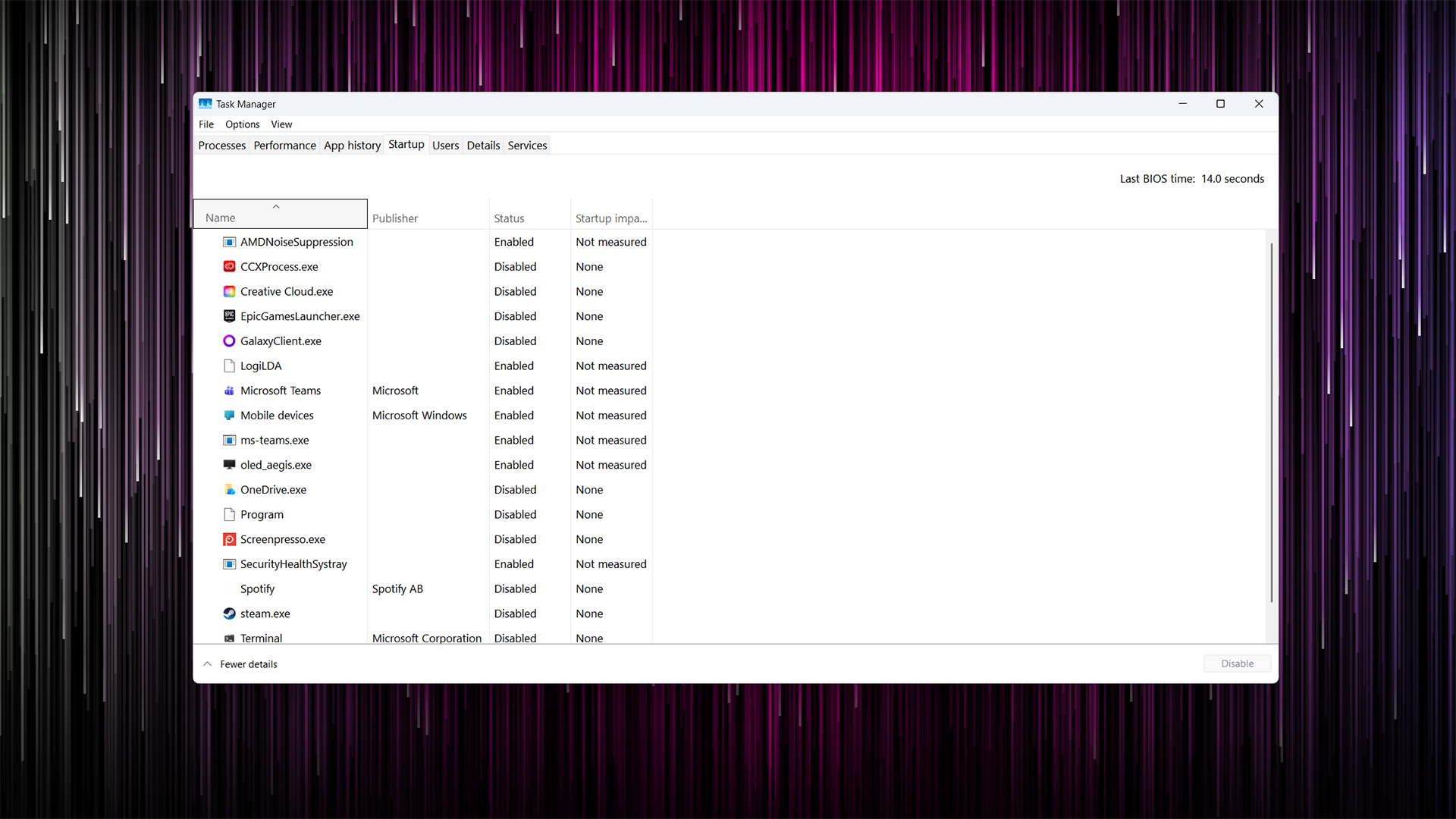Click Disabled status for Program

click(515, 514)
